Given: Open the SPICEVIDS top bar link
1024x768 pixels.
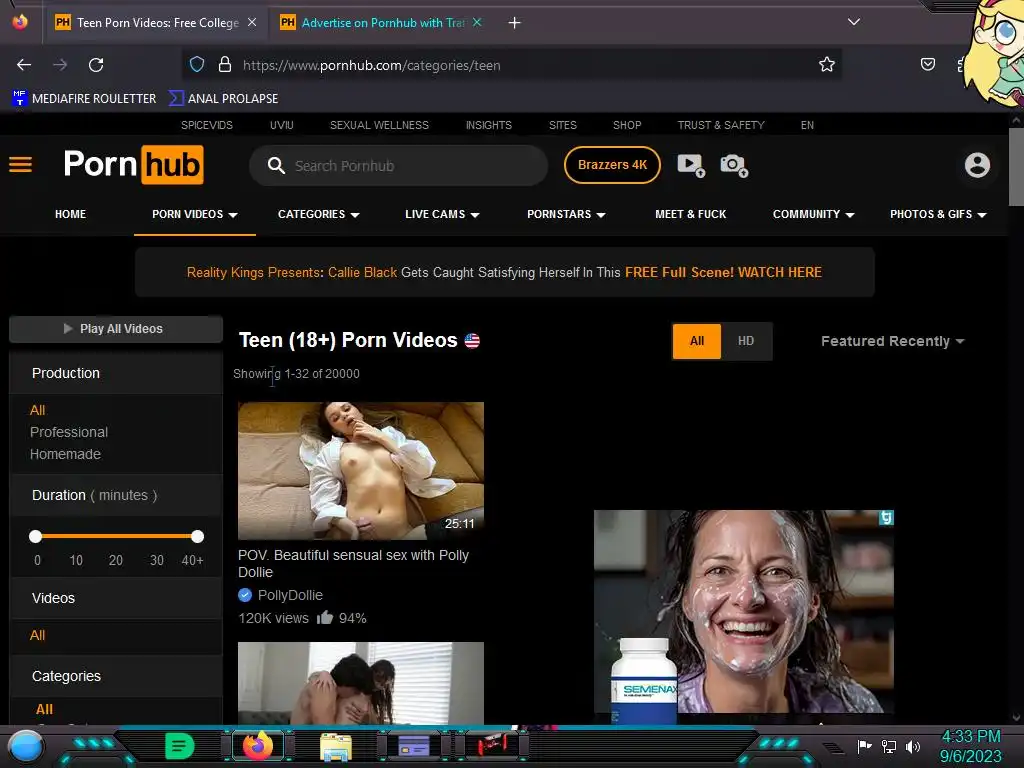Looking at the screenshot, I should 206,125.
